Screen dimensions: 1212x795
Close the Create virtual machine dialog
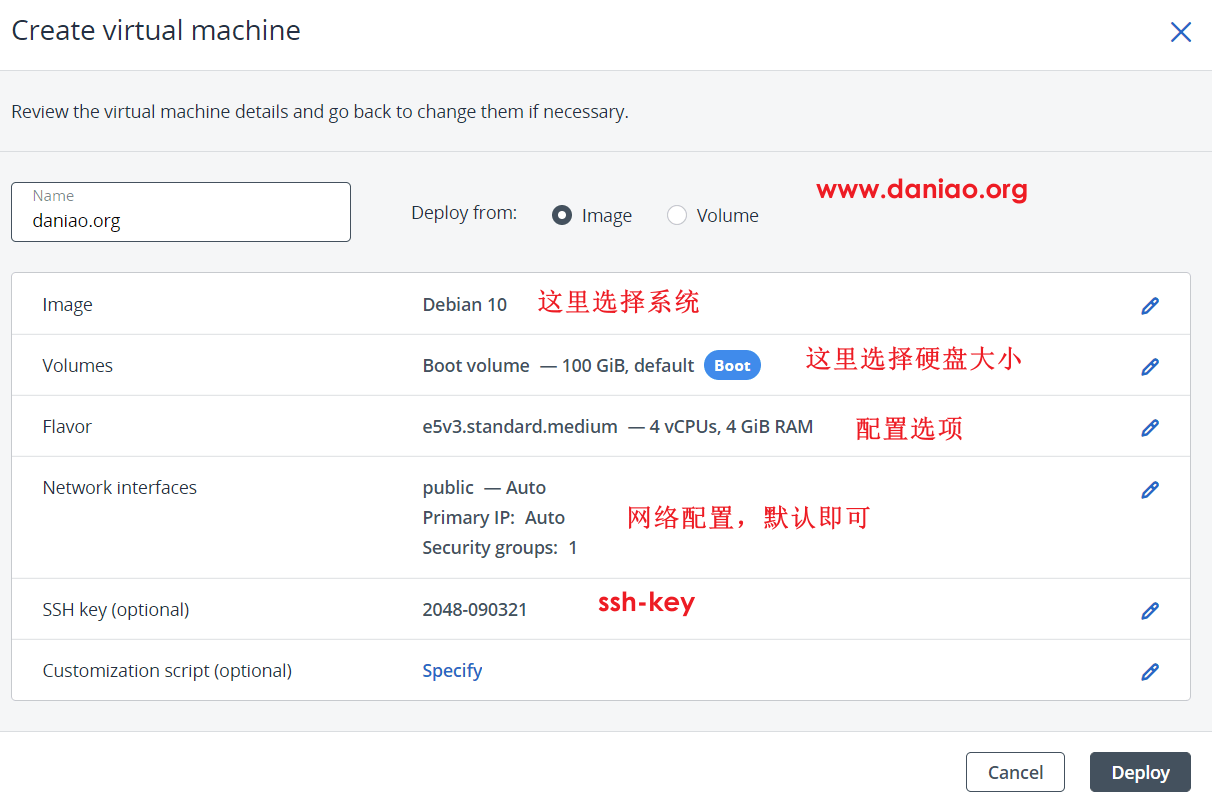pos(1180,32)
